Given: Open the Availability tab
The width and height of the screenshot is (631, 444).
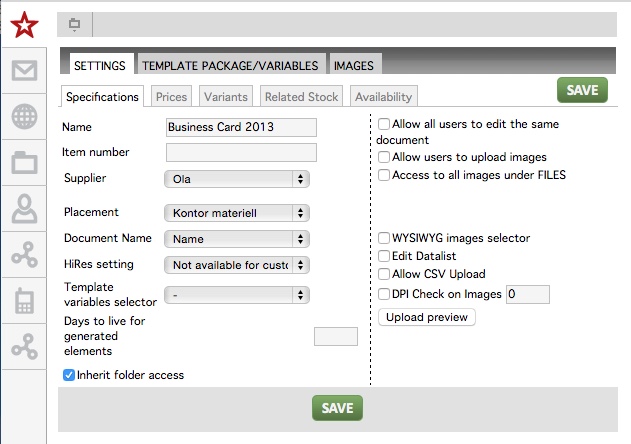Looking at the screenshot, I should 384,97.
